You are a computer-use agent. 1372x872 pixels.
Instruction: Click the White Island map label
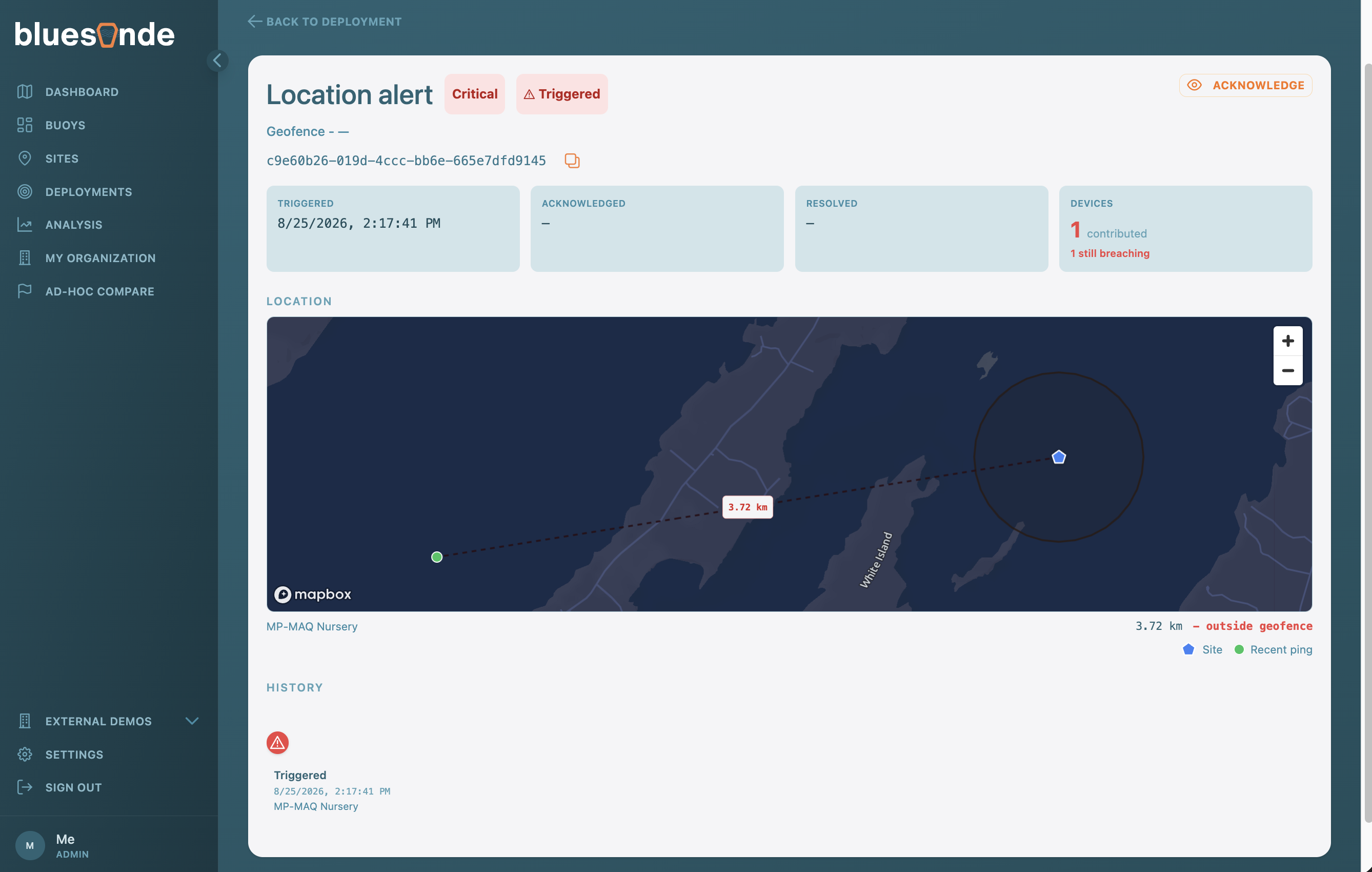[876, 560]
